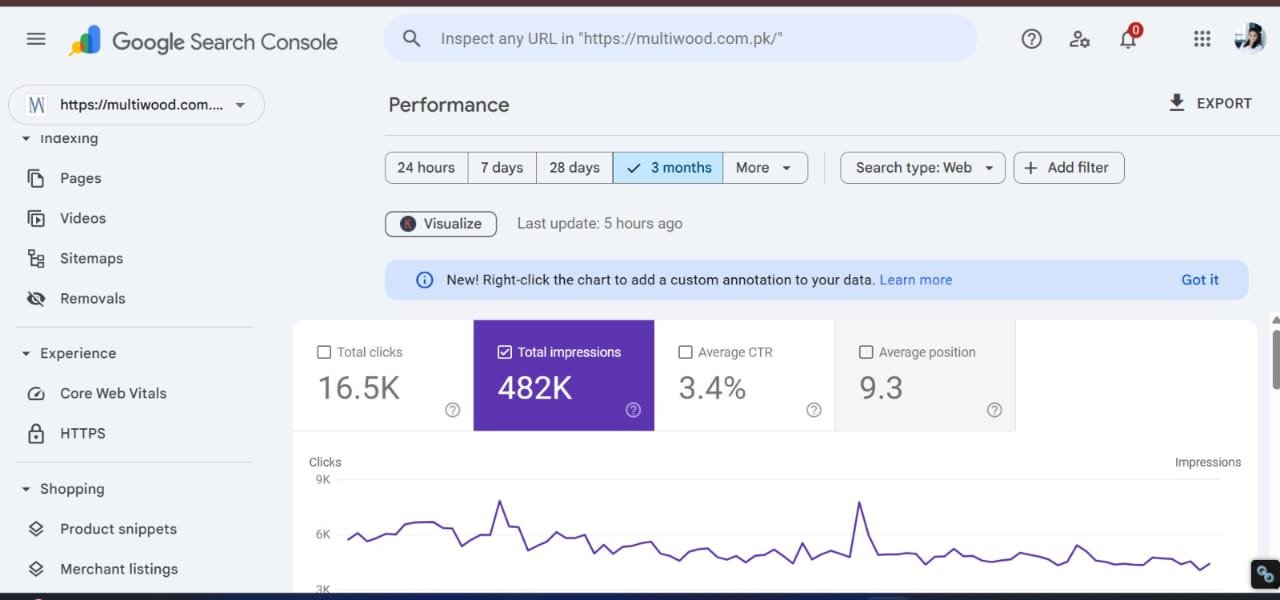Click help icon on Total clicks card
1280x600 pixels.
[x=452, y=410]
